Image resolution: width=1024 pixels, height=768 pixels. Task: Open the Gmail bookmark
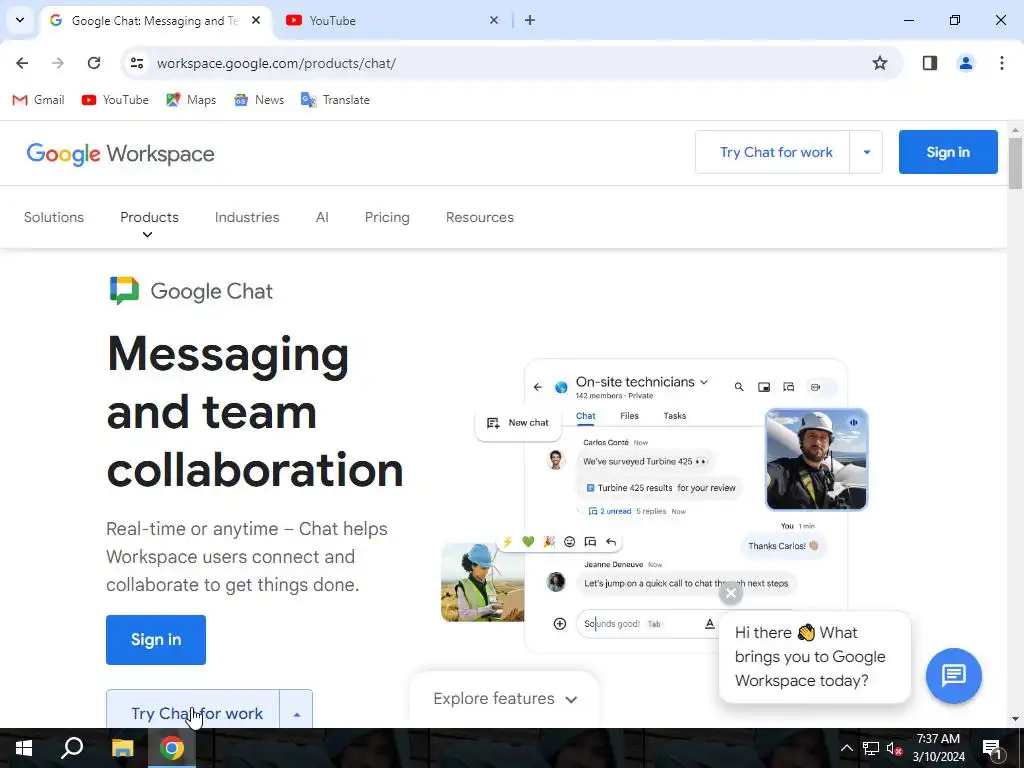click(x=39, y=100)
